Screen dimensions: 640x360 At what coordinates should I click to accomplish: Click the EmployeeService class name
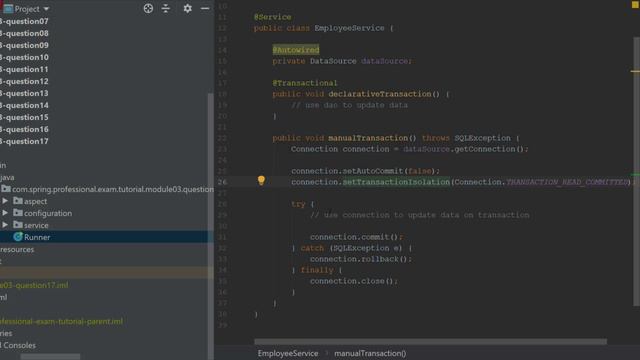(349, 28)
